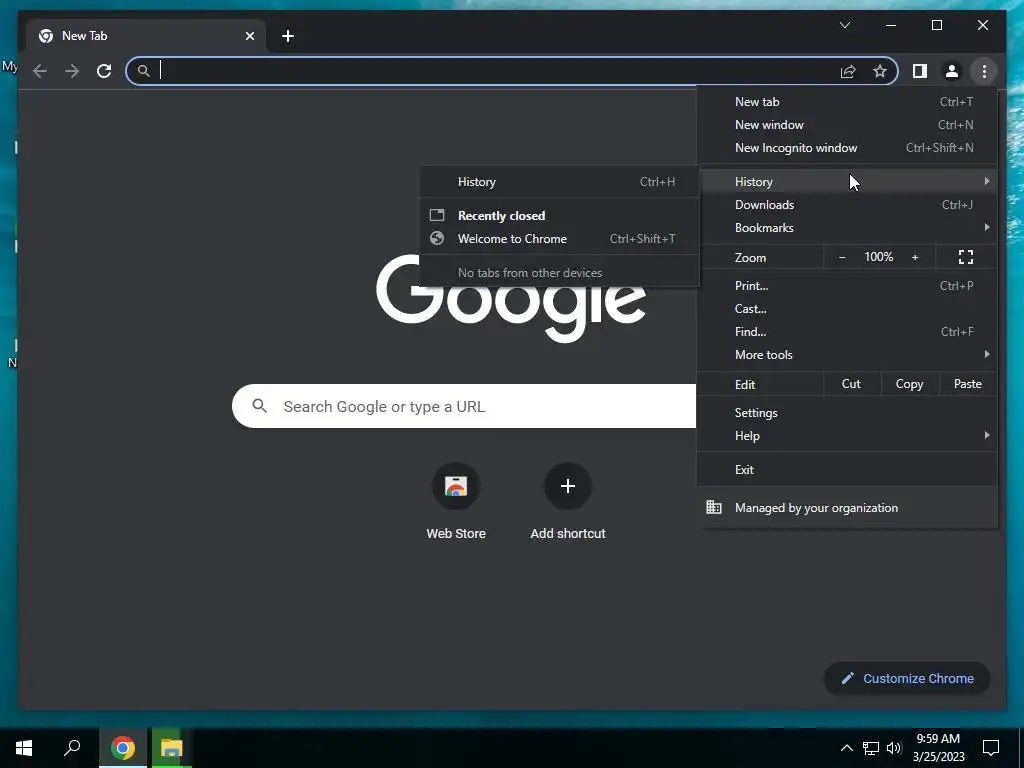This screenshot has height=768, width=1024.
Task: Open taskbar search magnifier
Action: [x=72, y=748]
